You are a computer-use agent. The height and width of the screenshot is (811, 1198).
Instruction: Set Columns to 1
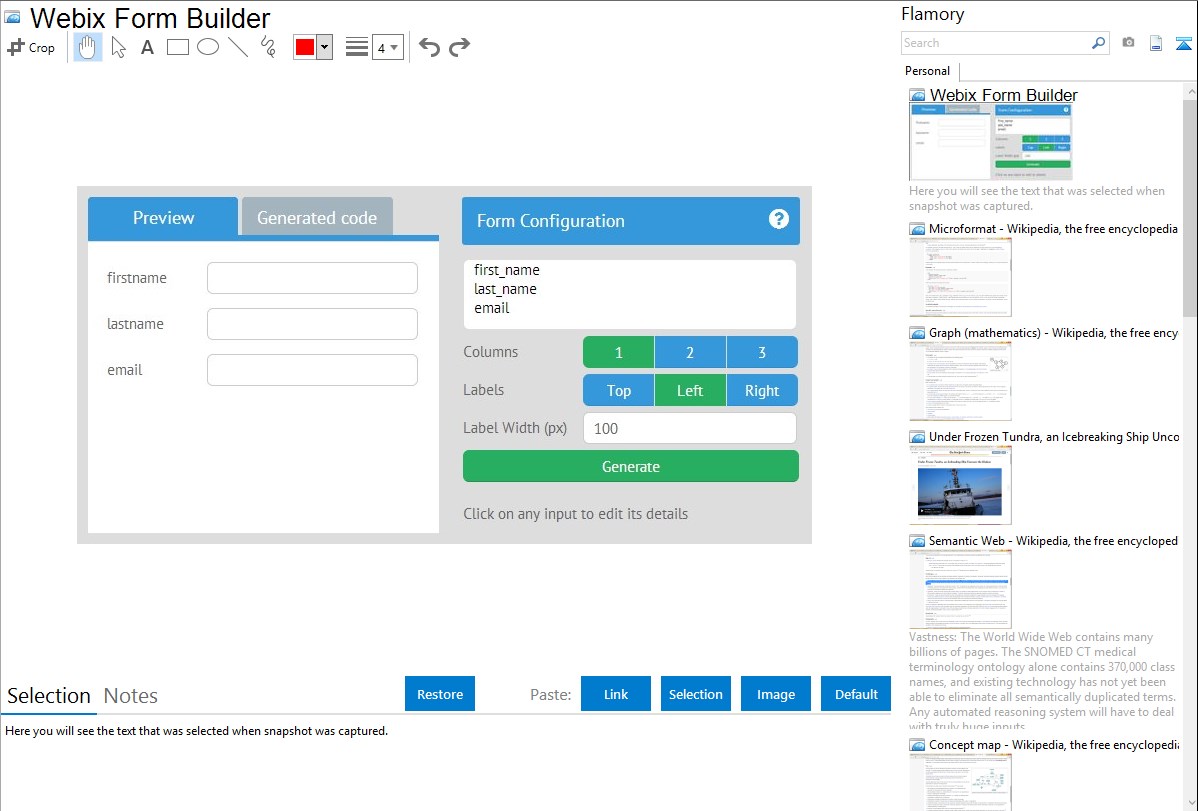pos(618,352)
